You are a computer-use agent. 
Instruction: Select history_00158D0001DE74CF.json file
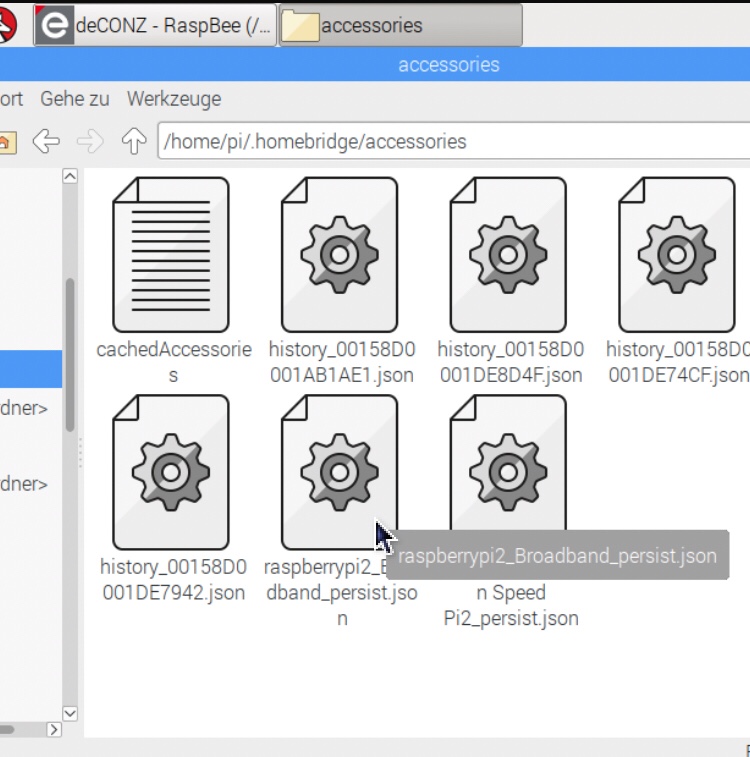coord(677,255)
